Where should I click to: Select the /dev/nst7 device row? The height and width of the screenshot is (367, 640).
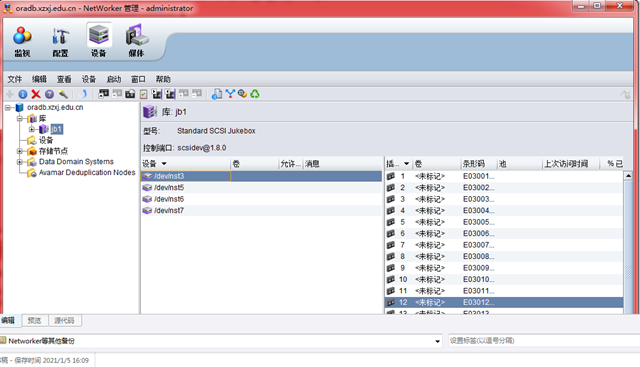coord(261,211)
